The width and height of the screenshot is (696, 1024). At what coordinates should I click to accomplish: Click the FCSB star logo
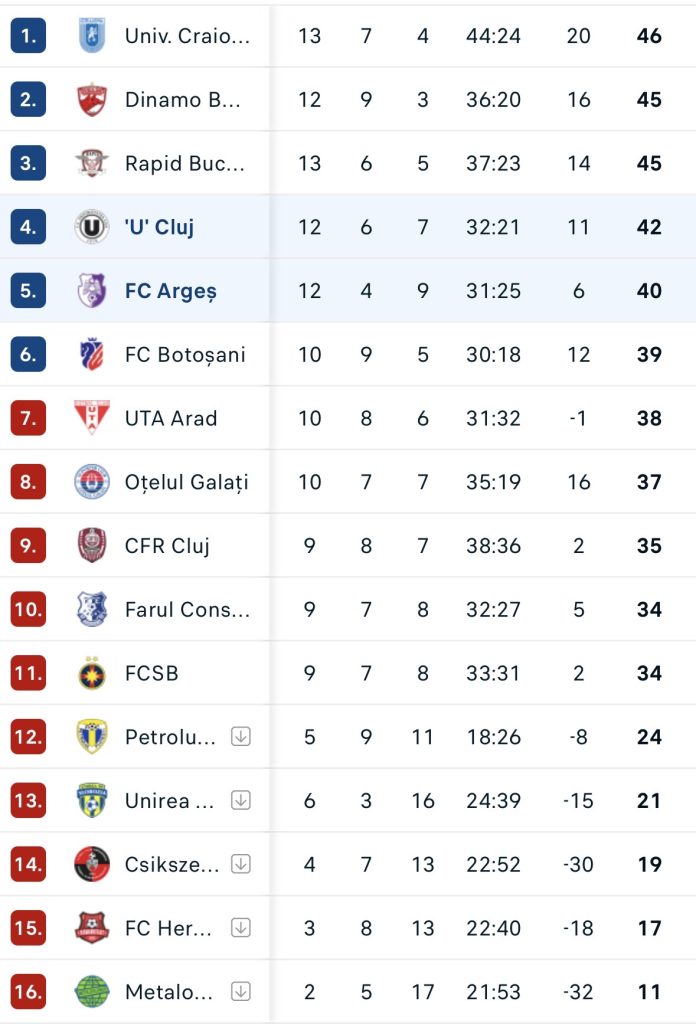click(91, 673)
